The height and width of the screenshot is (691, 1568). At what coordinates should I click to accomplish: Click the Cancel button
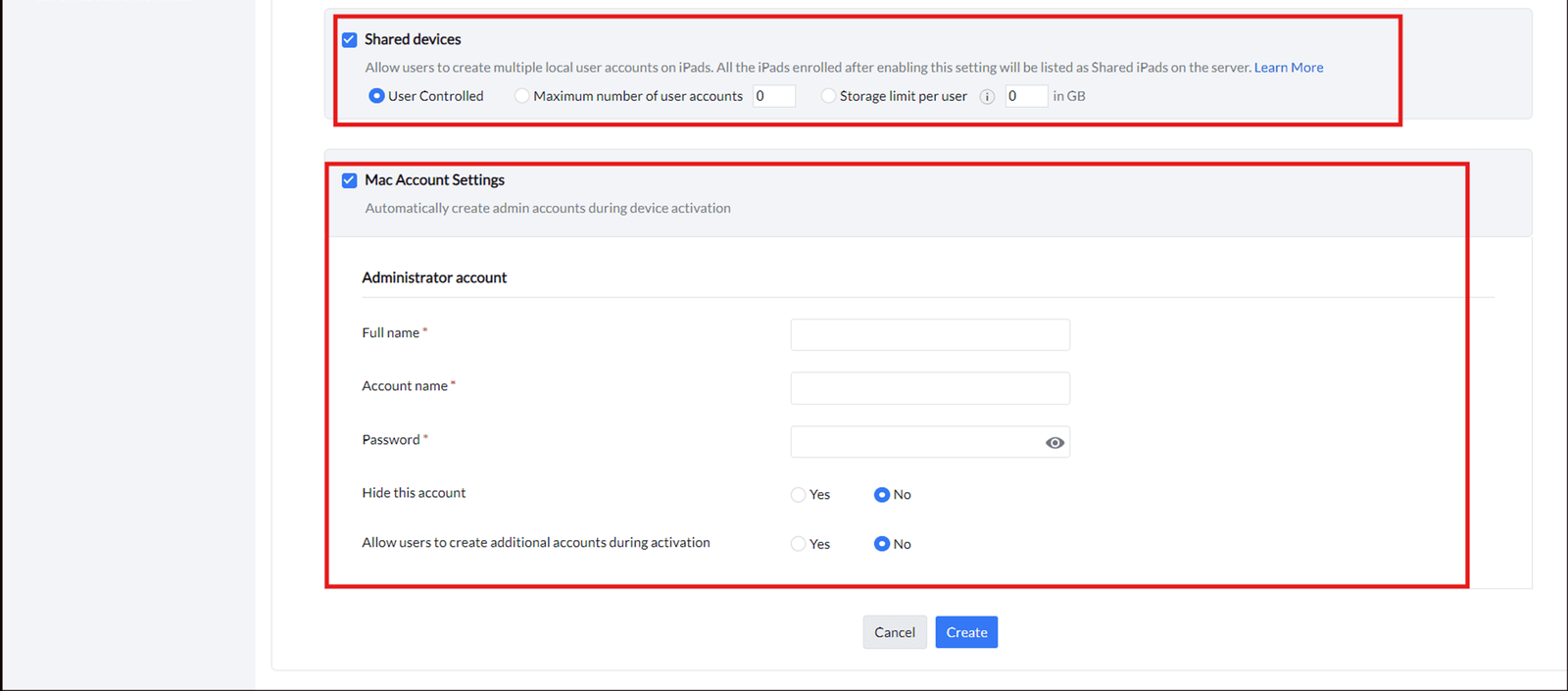click(895, 632)
